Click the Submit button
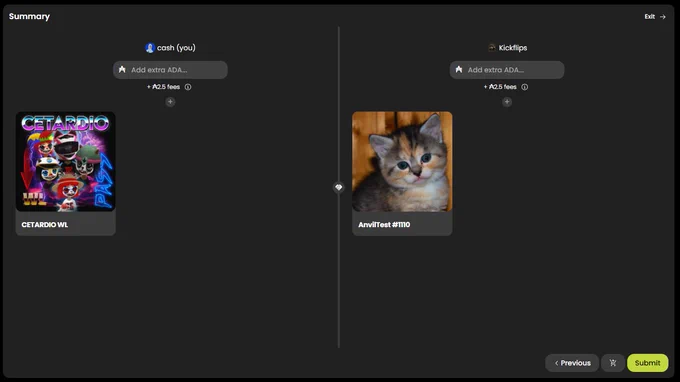Viewport: 680px width, 382px height. tap(647, 363)
